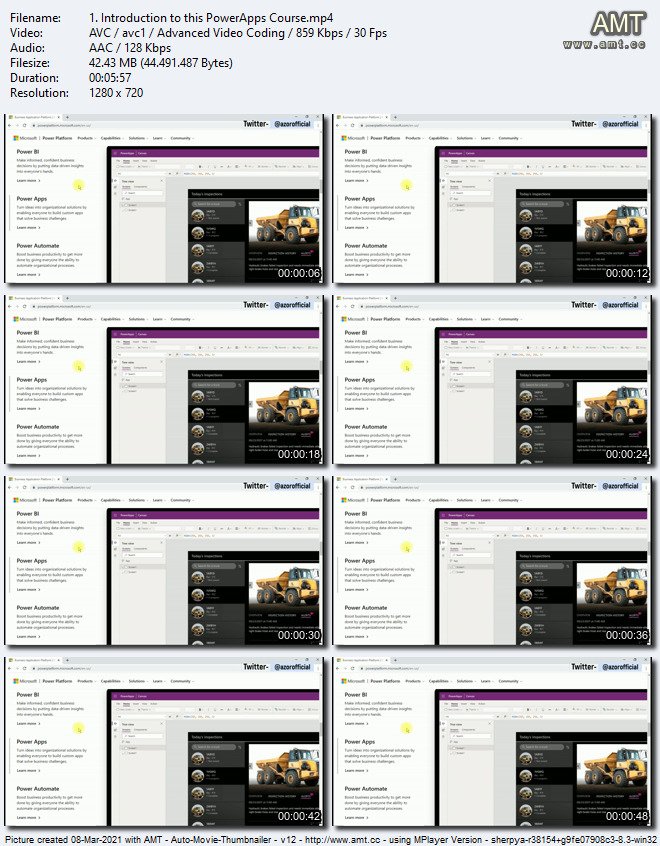660x846 pixels.
Task: Click the filename '1. Introduction to this PowerApps Course.mp4'
Action: pyautogui.click(x=211, y=18)
